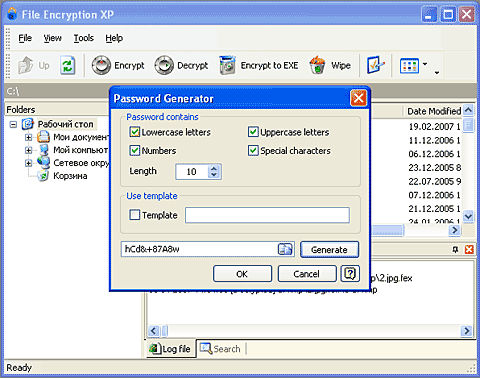The width and height of the screenshot is (480, 378).
Task: Select the Корзина recycle bin item
Action: pos(70,176)
